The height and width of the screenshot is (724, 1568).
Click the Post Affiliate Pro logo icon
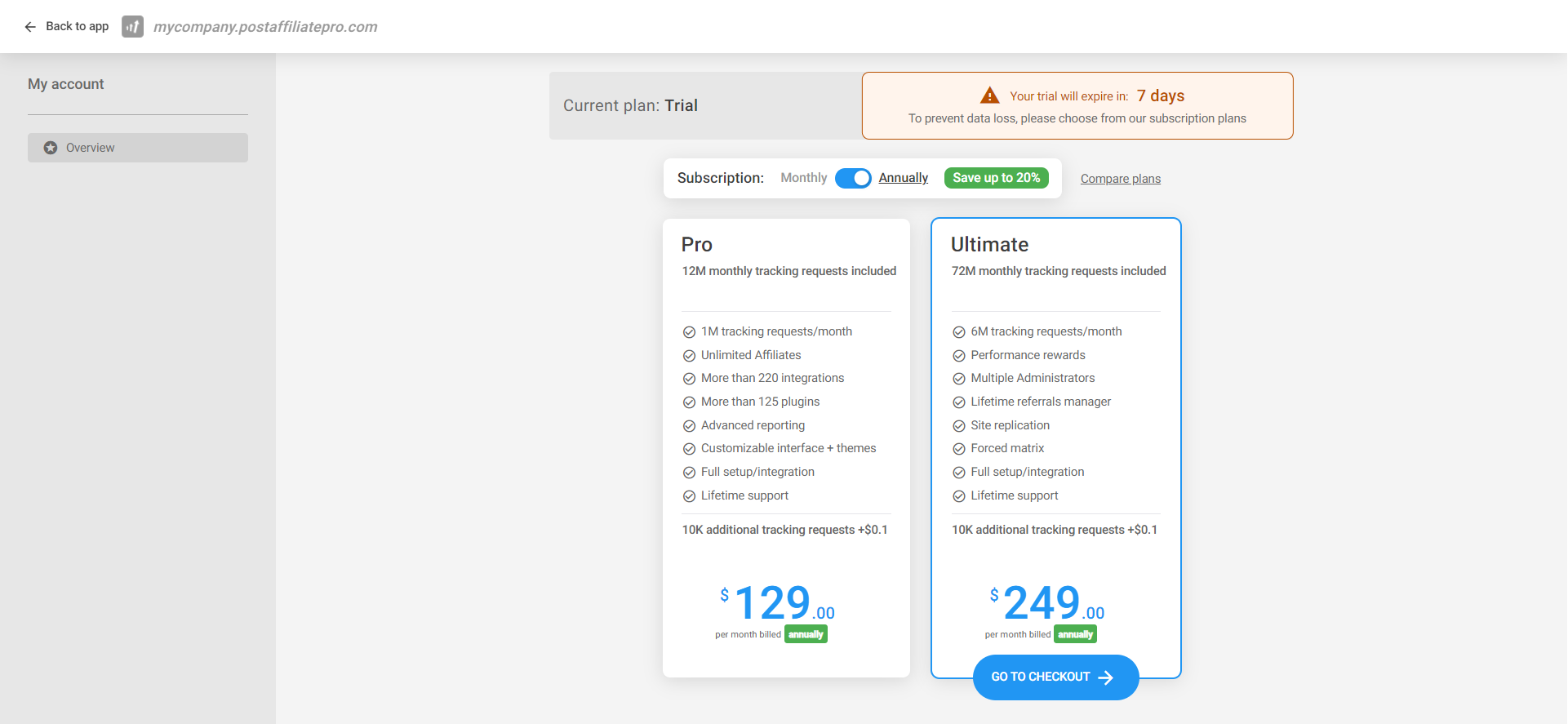point(132,27)
